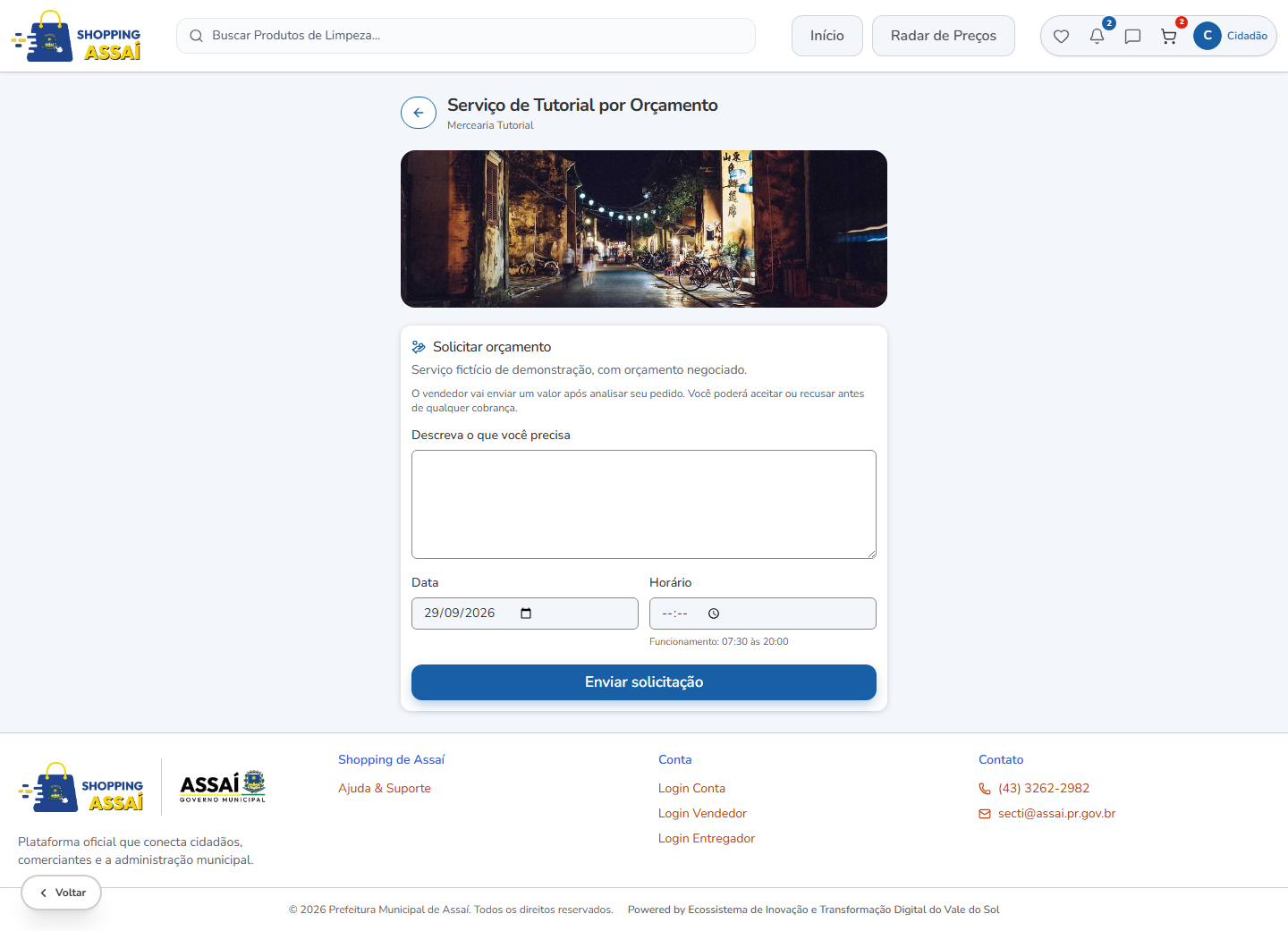1288x931 pixels.
Task: Open Login Entregador link
Action: (707, 838)
